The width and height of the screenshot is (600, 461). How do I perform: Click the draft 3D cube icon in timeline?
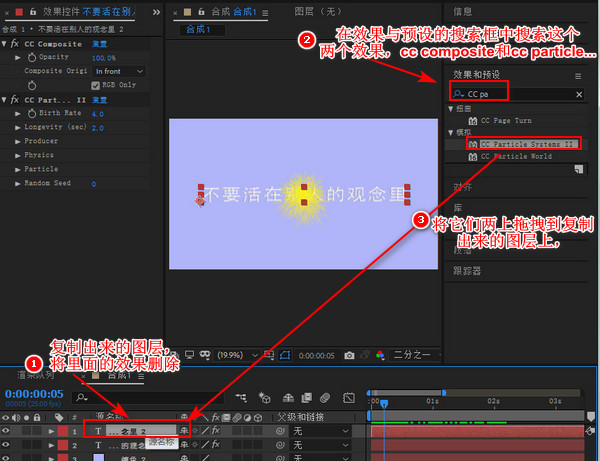(264, 398)
